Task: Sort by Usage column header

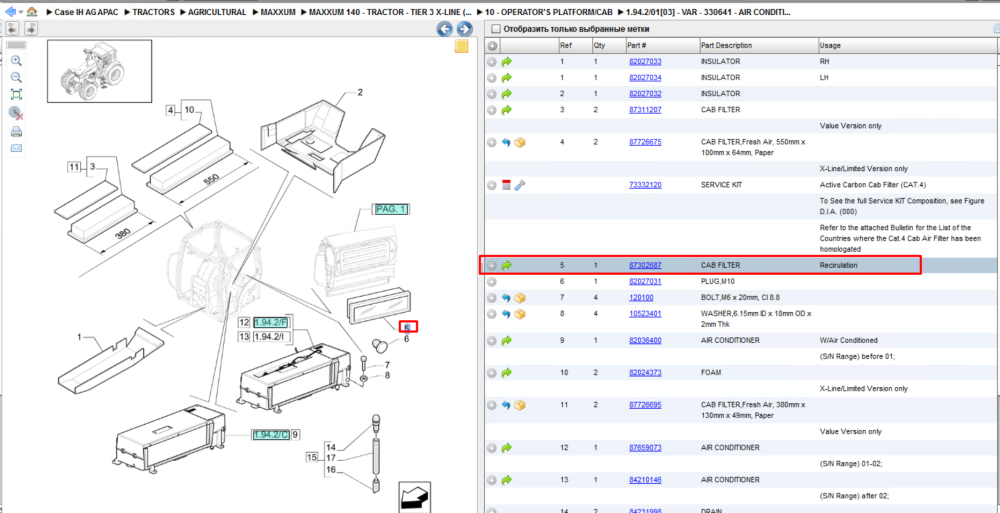Action: 830,45
